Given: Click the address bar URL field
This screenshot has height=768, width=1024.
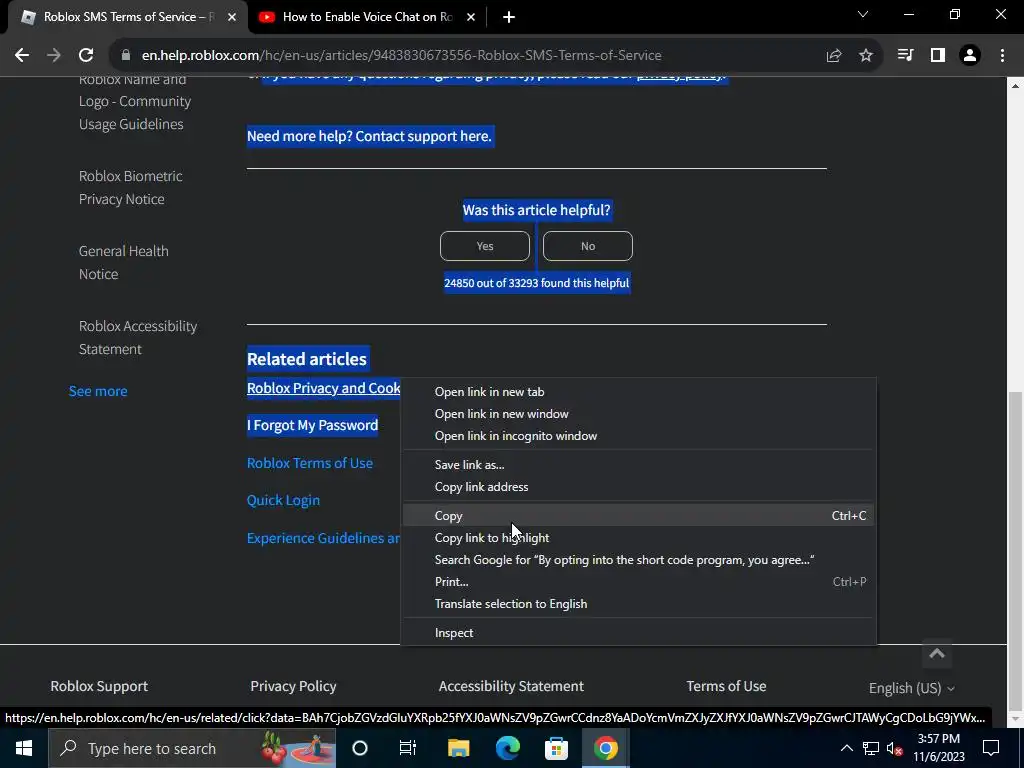Looking at the screenshot, I should tap(402, 56).
